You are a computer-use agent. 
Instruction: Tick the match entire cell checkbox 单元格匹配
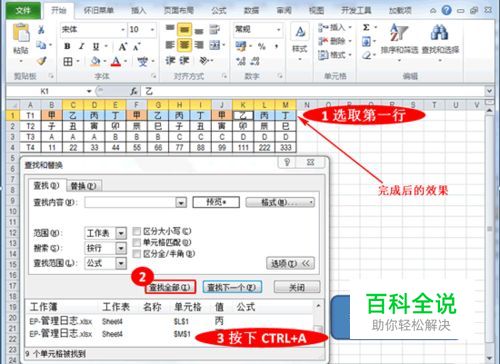pyautogui.click(x=137, y=242)
